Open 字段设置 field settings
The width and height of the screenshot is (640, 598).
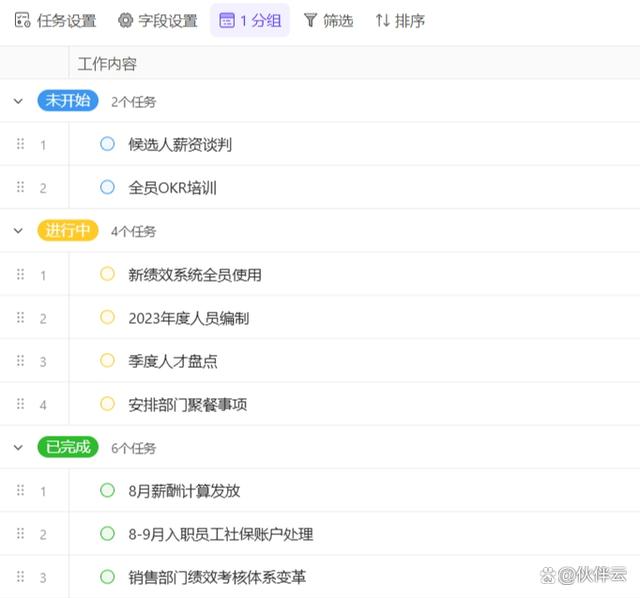click(x=158, y=20)
